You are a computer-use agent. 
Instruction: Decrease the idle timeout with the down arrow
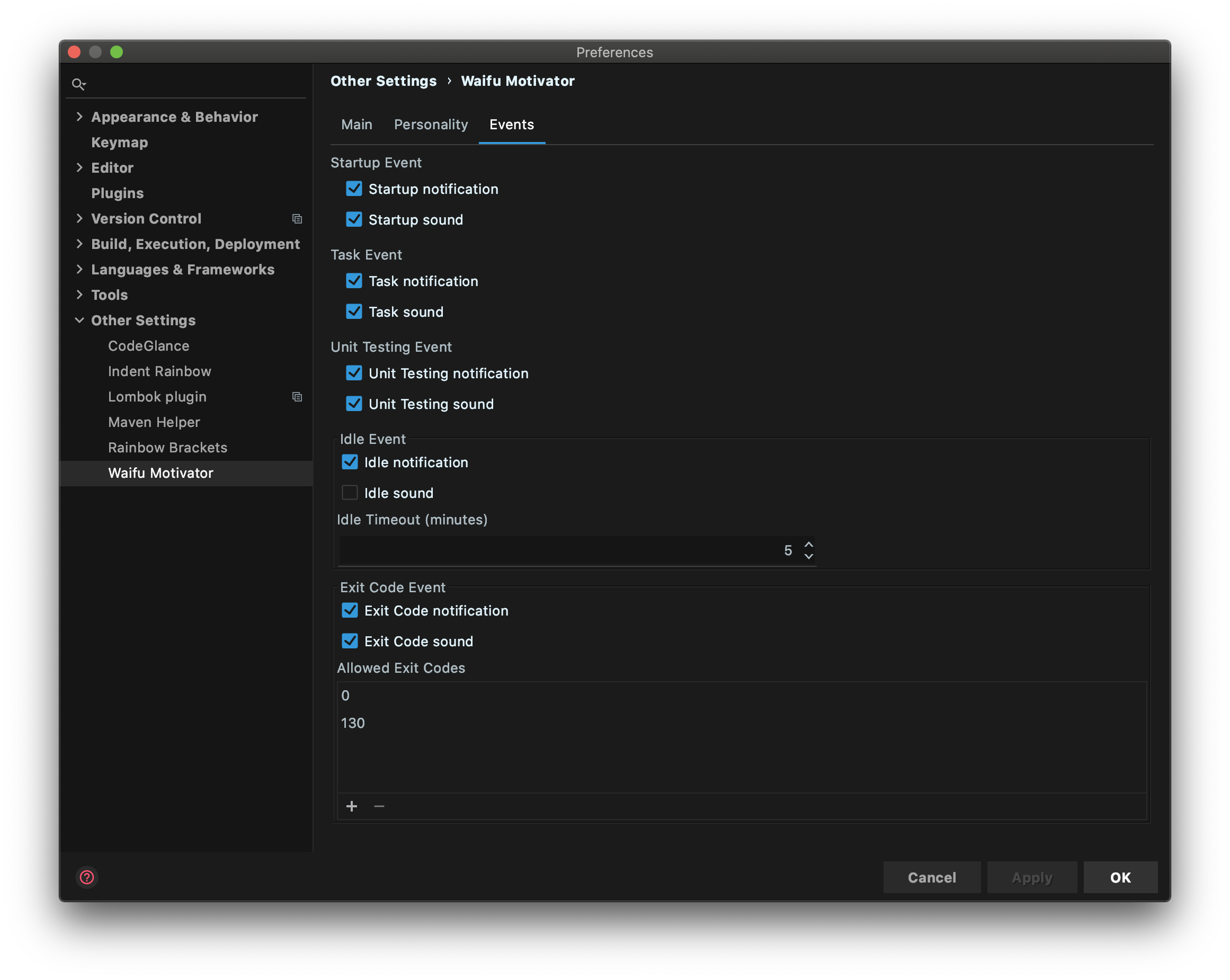(808, 557)
